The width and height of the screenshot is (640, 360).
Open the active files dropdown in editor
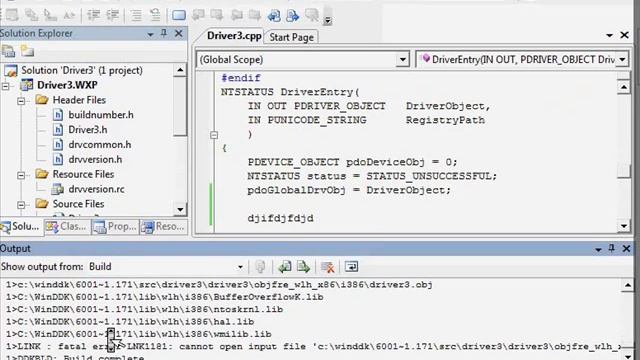[609, 36]
